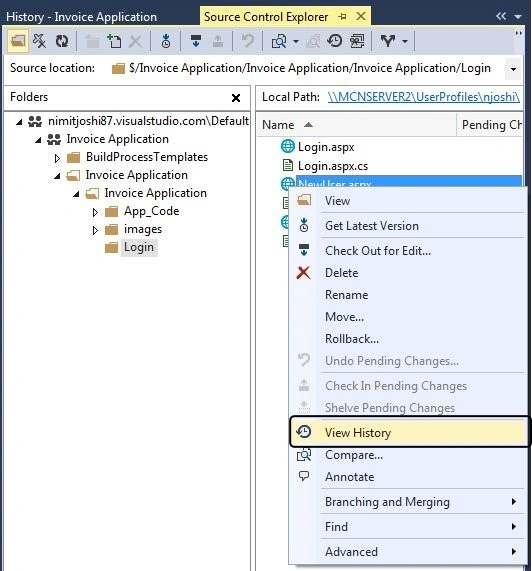The width and height of the screenshot is (532, 571).
Task: Expand the images folder node
Action: [x=95, y=230]
